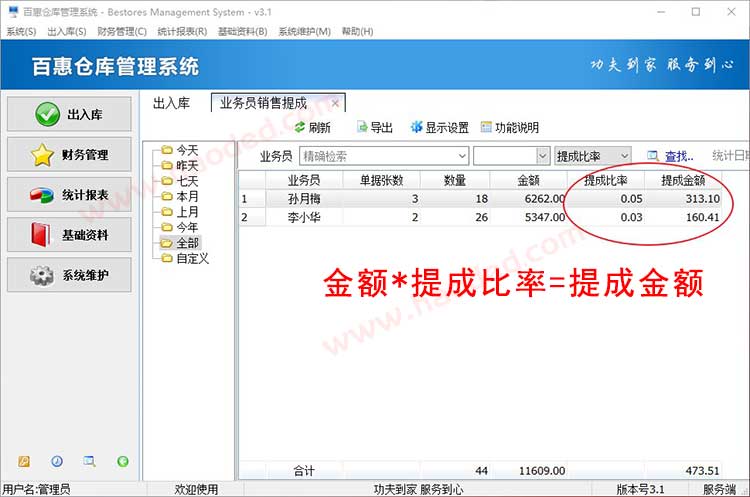Click the green round arrow icon at bottom
The width and height of the screenshot is (750, 497).
pos(122,461)
